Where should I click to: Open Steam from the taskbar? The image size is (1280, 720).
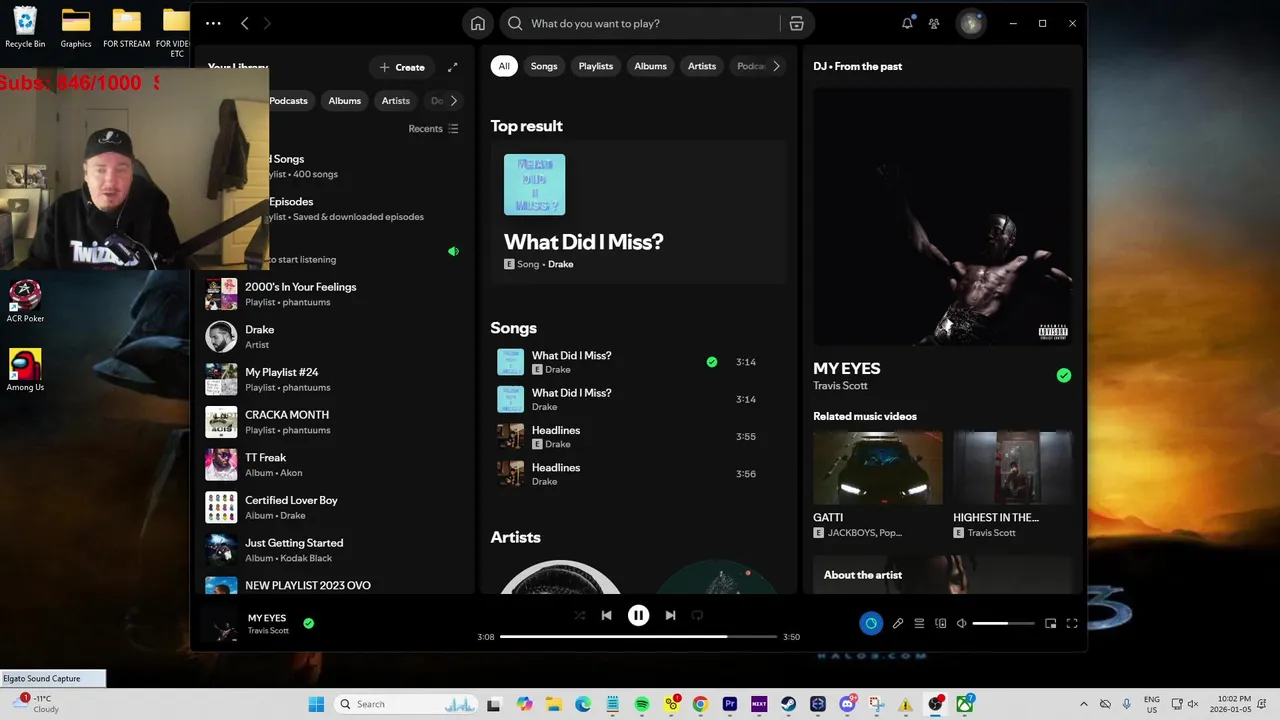[788, 704]
